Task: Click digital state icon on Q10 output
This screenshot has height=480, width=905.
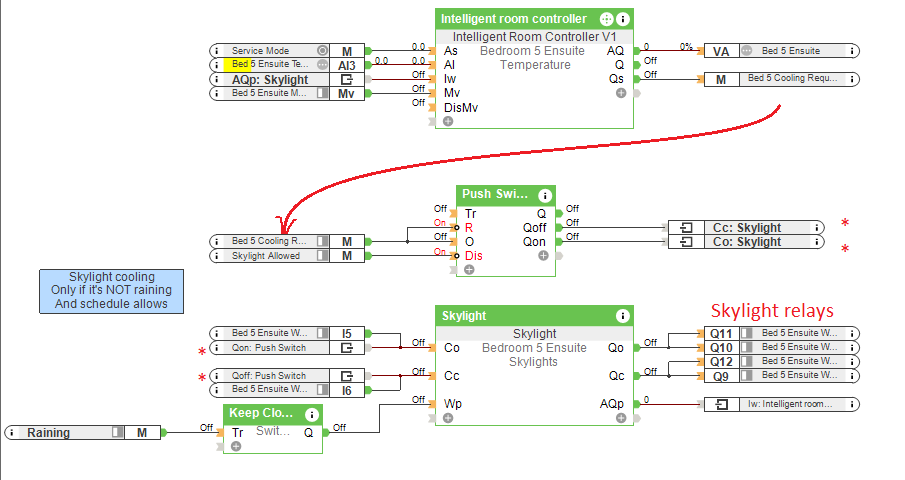Action: point(747,347)
